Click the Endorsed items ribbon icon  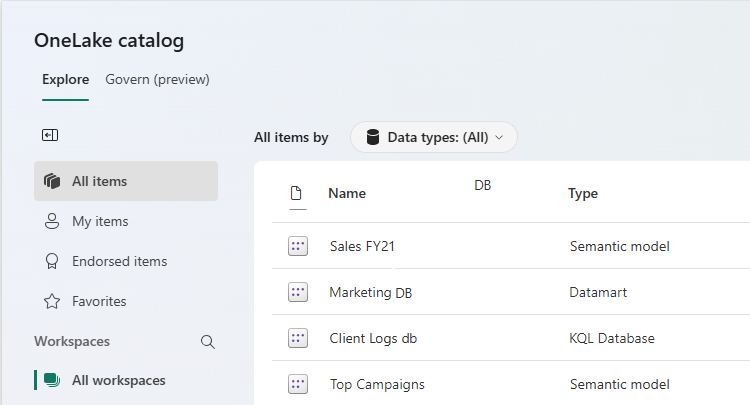(52, 261)
